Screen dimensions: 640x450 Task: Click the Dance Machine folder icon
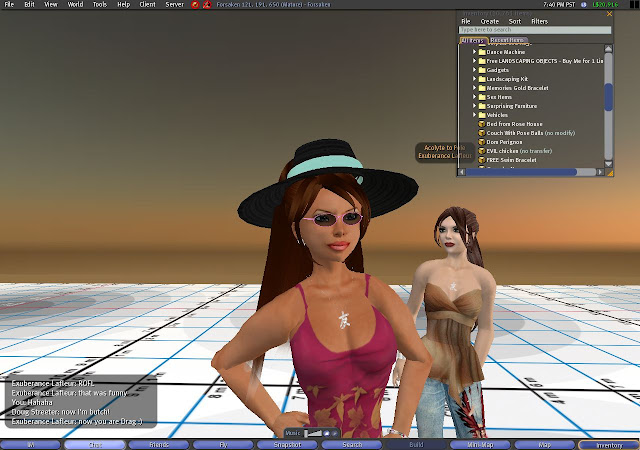point(482,52)
